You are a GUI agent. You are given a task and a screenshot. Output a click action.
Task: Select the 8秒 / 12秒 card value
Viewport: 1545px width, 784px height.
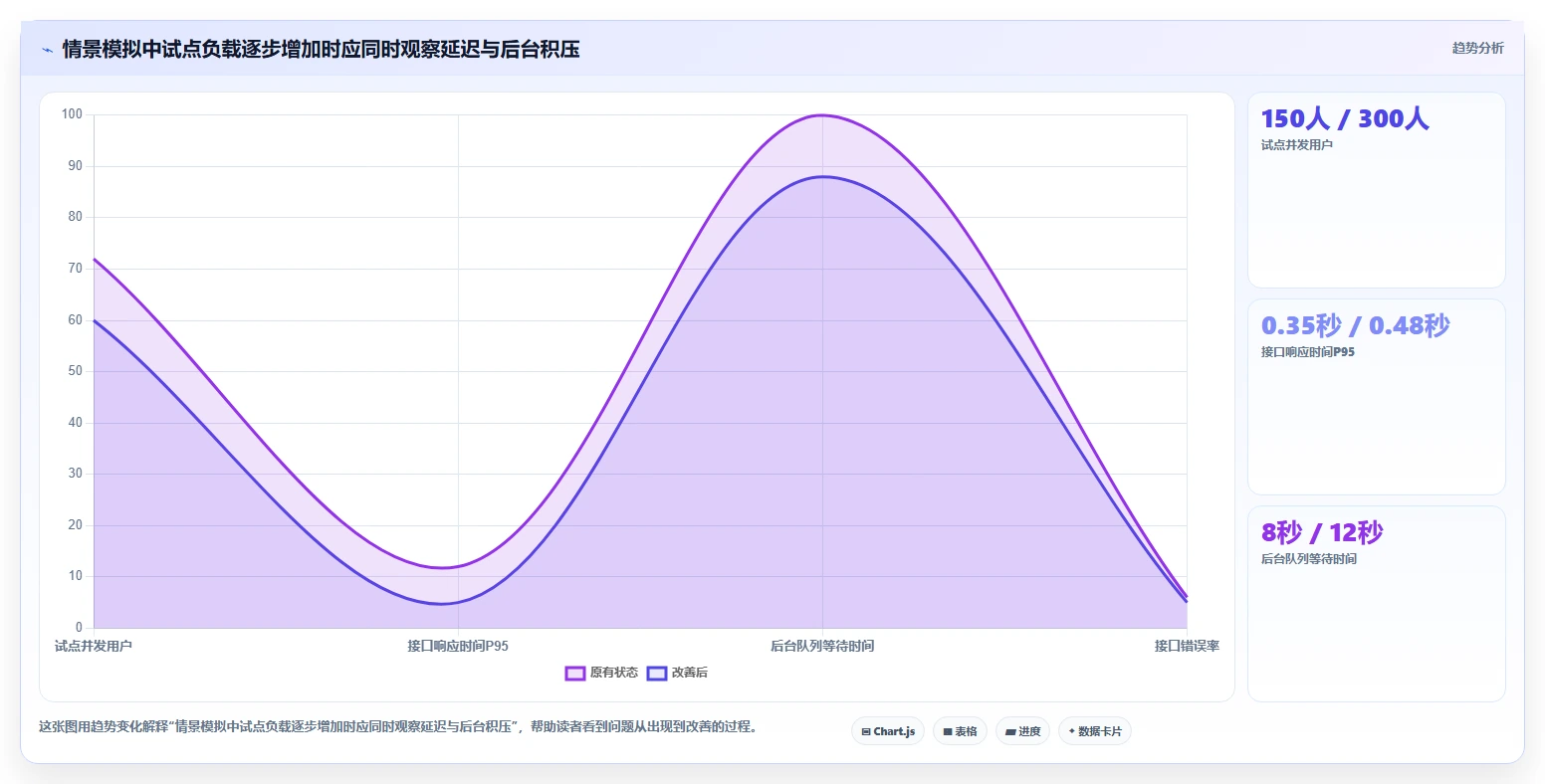1322,533
